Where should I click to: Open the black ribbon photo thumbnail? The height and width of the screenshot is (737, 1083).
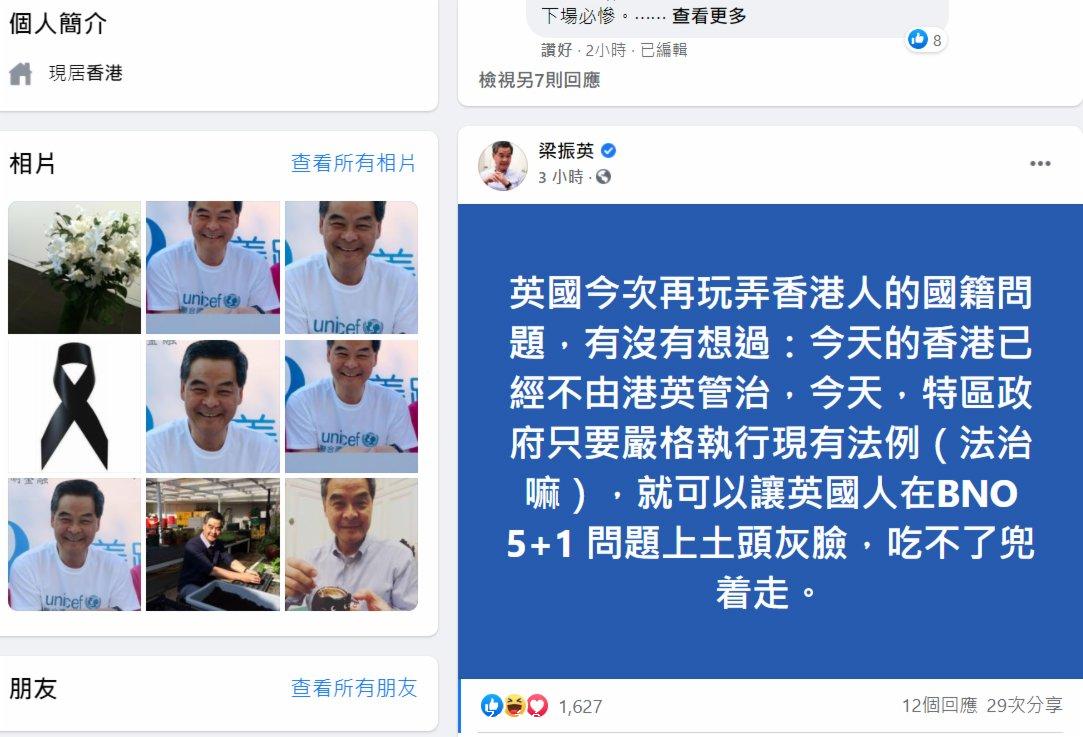click(75, 406)
